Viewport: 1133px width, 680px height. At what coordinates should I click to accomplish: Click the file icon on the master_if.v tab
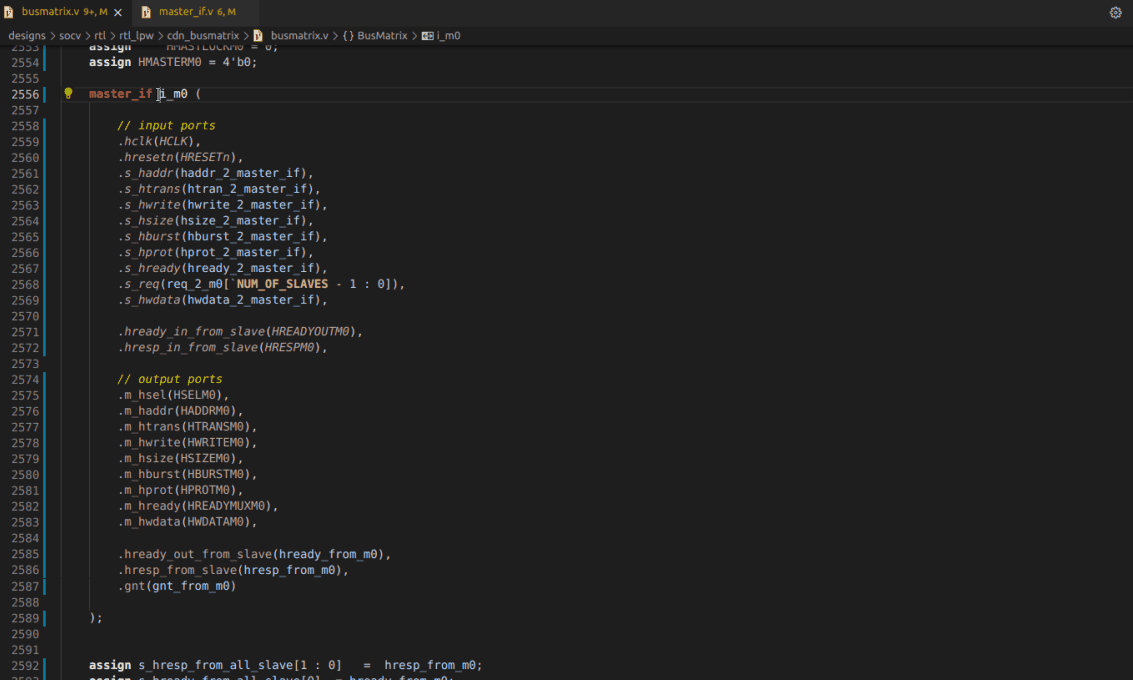pyautogui.click(x=146, y=13)
